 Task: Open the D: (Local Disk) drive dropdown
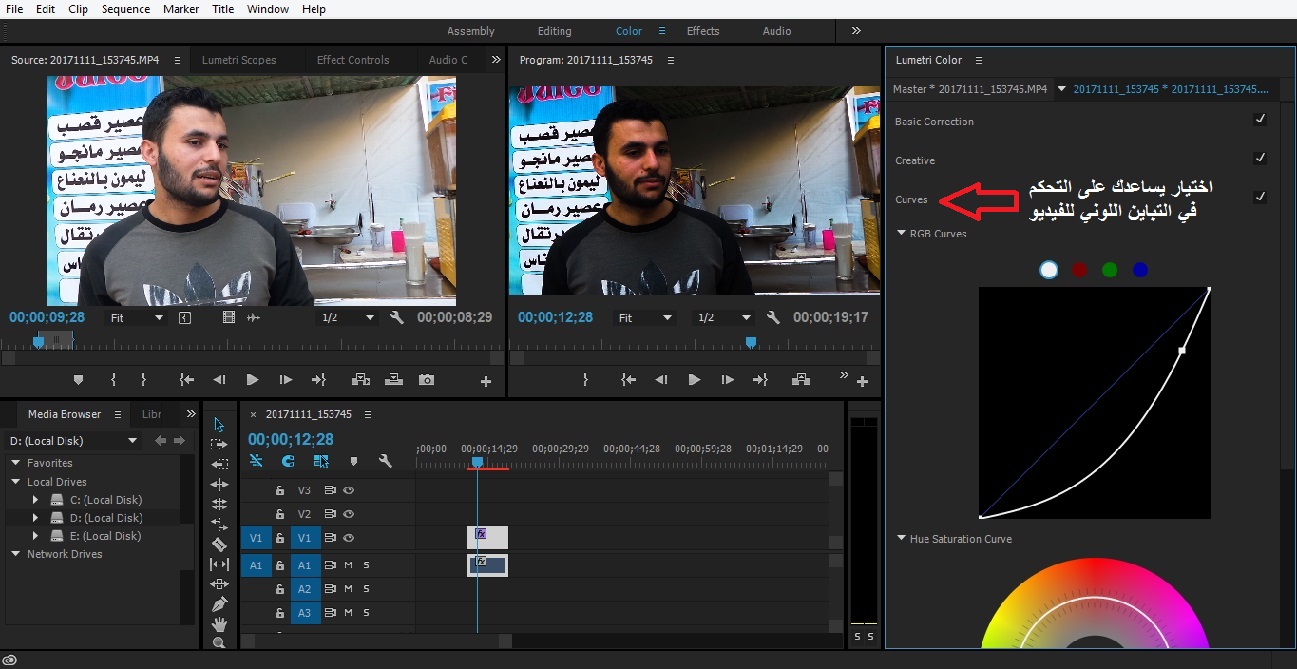click(73, 441)
